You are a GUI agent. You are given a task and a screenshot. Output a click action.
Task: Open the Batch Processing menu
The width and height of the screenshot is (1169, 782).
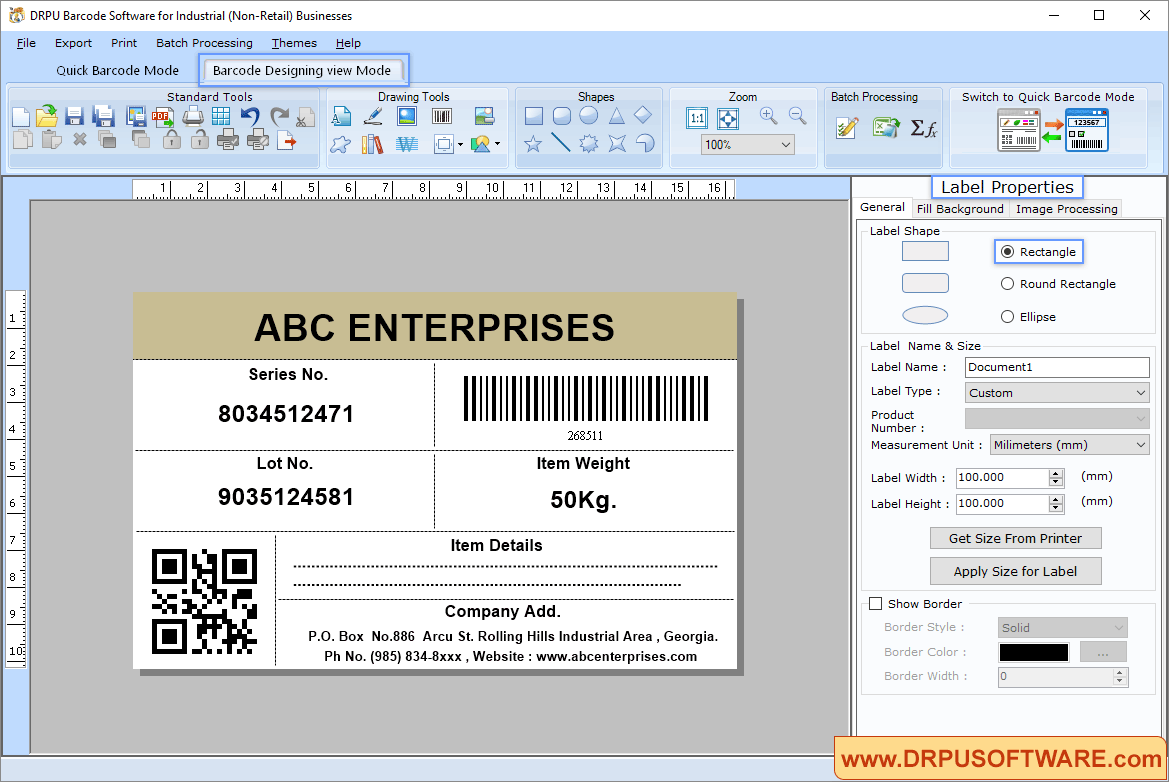[x=204, y=43]
